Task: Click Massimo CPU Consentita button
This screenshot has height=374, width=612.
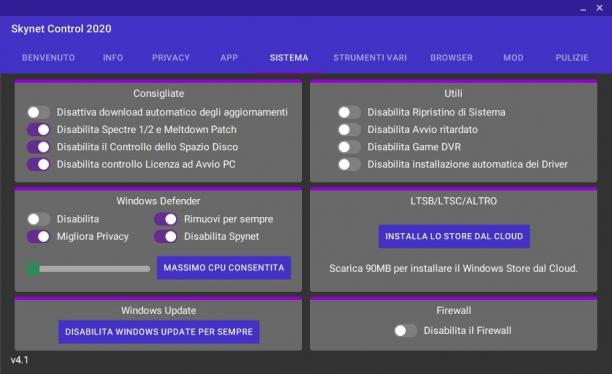Action: coord(224,268)
